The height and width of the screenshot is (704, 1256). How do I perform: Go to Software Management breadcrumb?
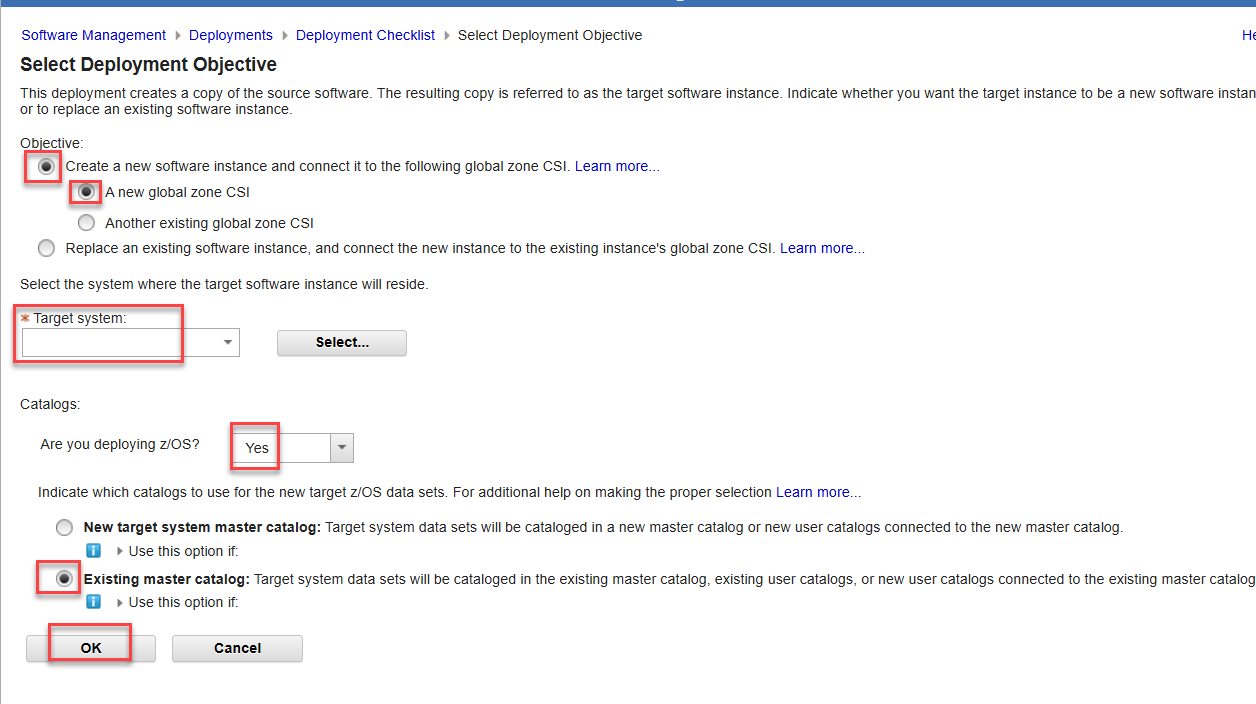click(93, 35)
